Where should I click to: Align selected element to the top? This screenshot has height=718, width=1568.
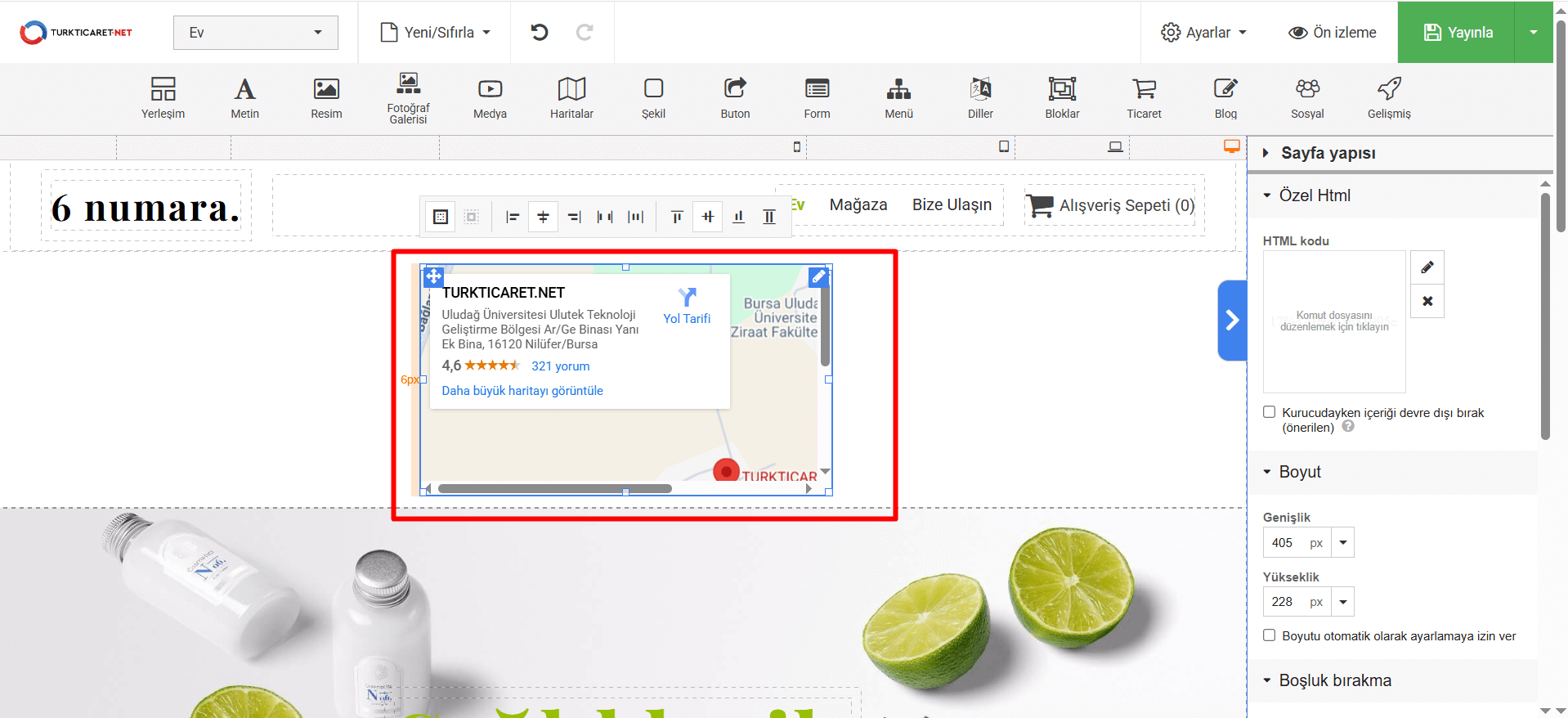coord(677,217)
